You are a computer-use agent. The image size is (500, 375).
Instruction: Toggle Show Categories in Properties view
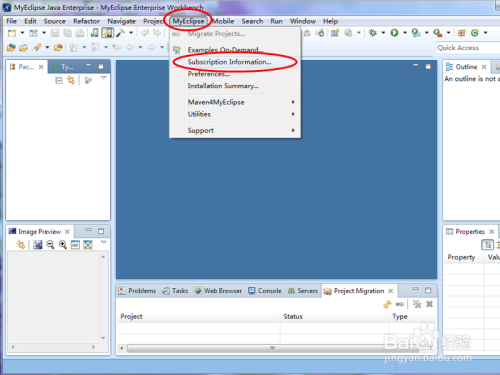(x=487, y=245)
